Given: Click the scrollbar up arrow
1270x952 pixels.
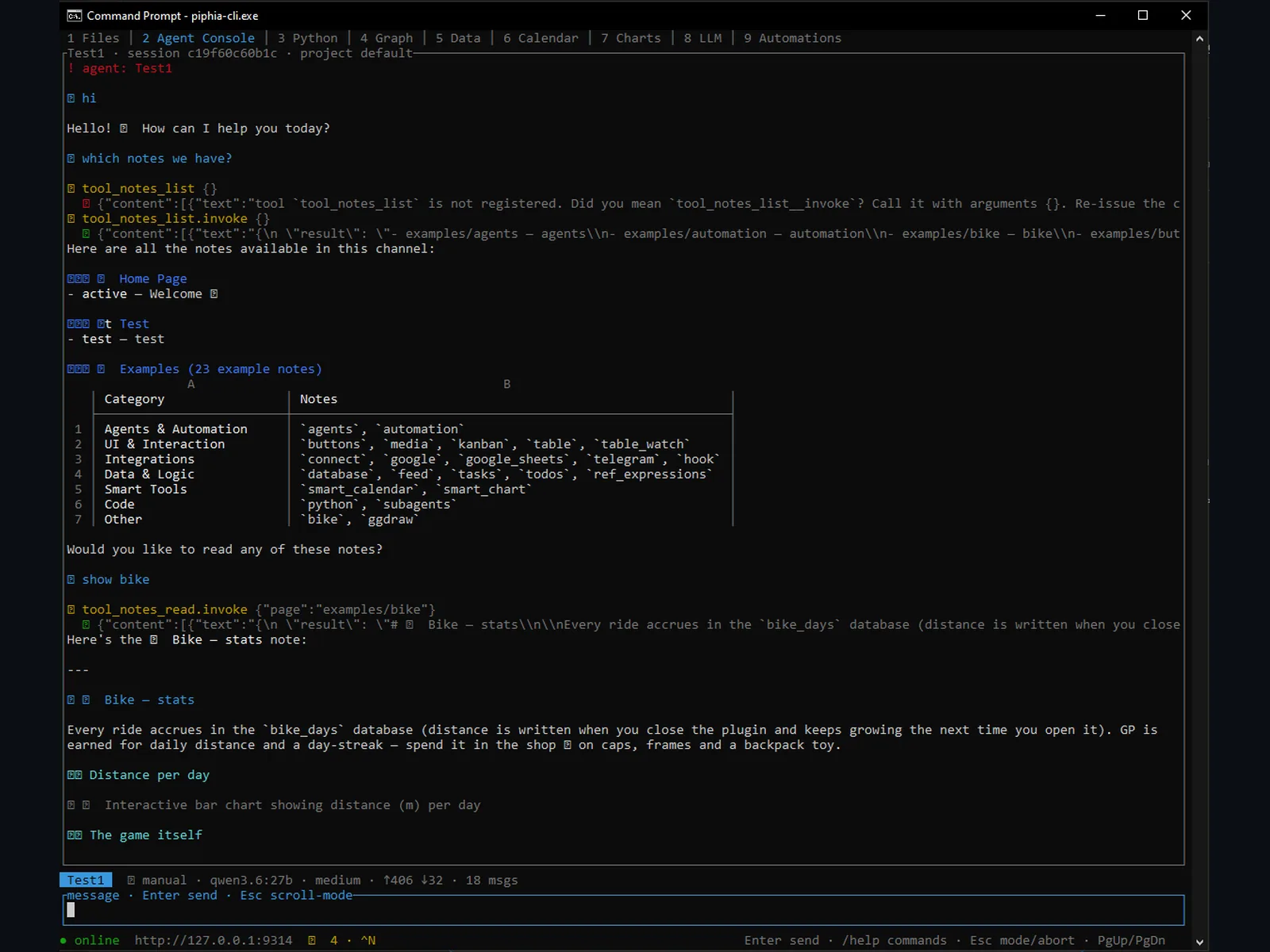Looking at the screenshot, I should click(1199, 38).
